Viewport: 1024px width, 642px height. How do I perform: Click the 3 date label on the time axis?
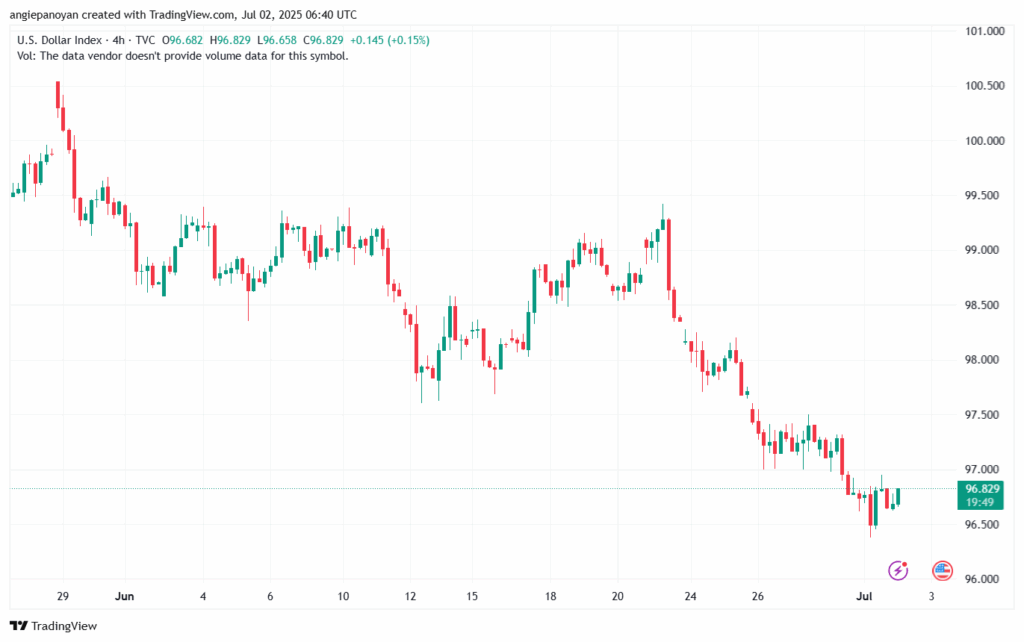click(x=931, y=596)
